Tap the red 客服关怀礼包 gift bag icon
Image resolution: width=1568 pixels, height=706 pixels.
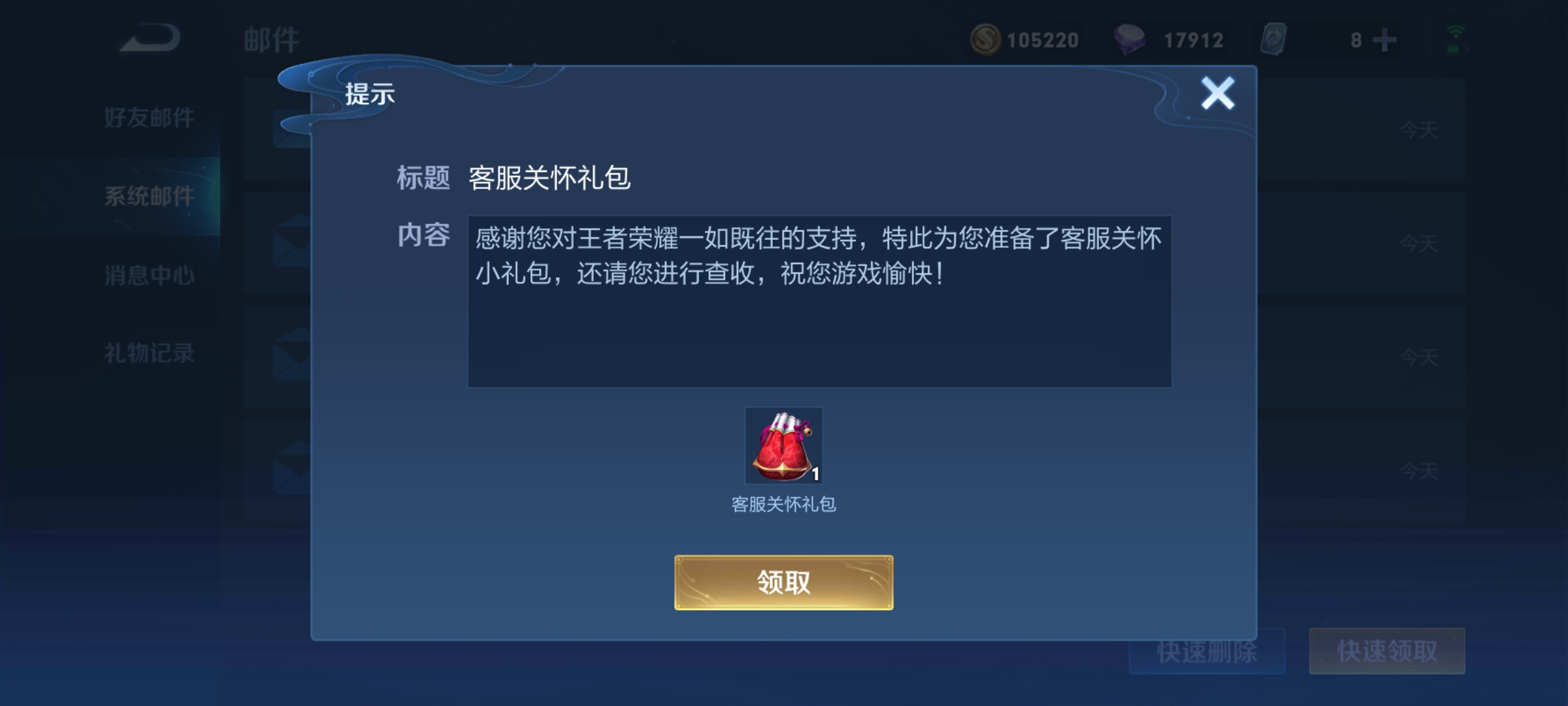[x=784, y=446]
